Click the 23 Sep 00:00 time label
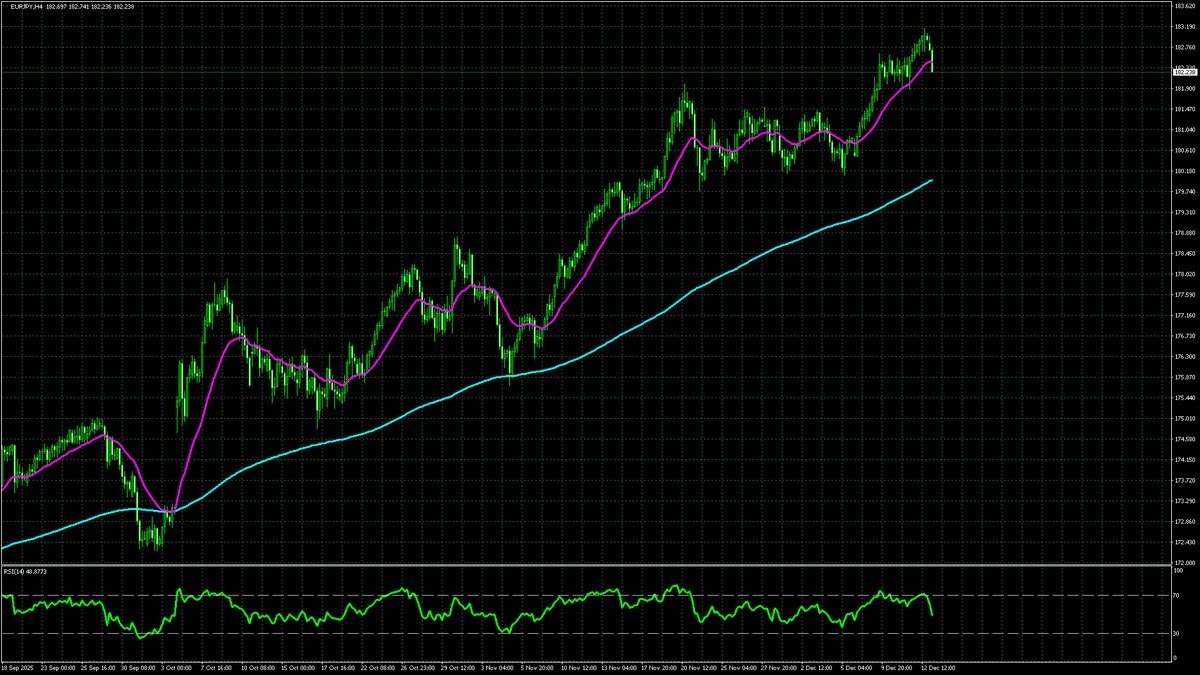 pos(60,666)
